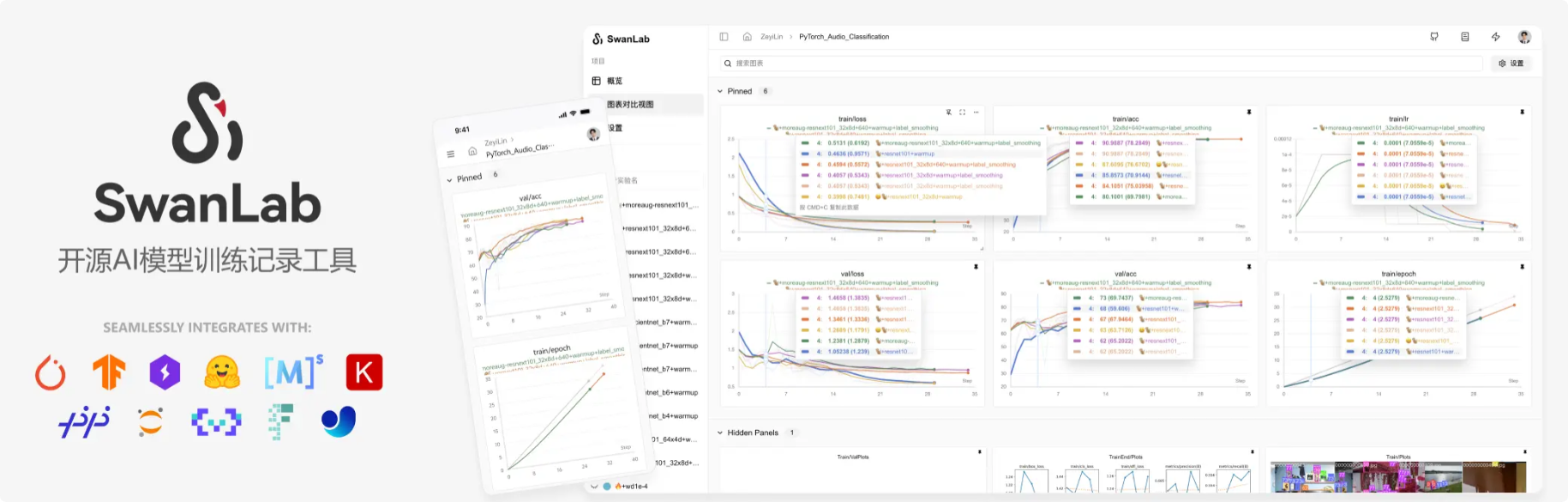
Task: Click the purple swatch atop the val/loss tooltip
Action: [805, 298]
